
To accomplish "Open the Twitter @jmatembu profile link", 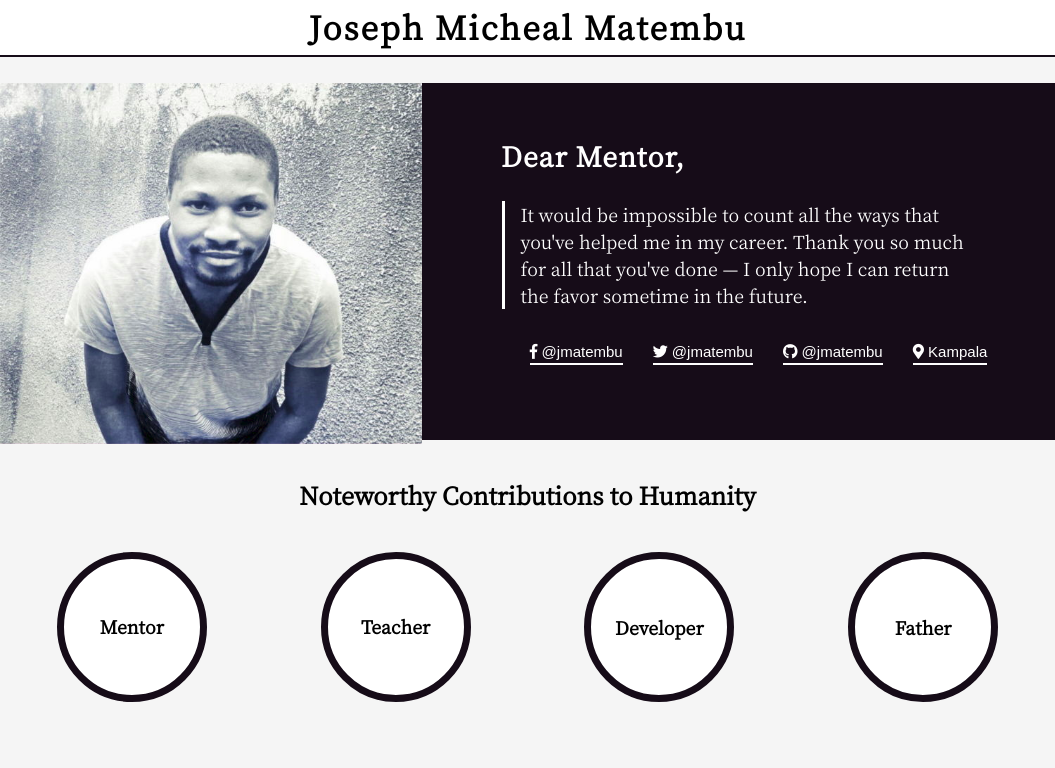I will point(712,352).
